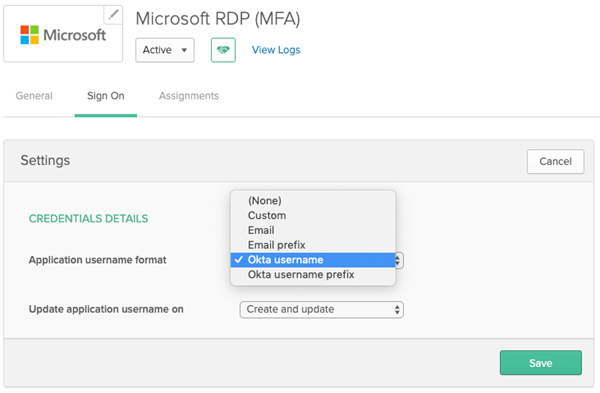Viewport: 600px width, 393px height.
Task: Switch to the General tab
Action: [34, 96]
